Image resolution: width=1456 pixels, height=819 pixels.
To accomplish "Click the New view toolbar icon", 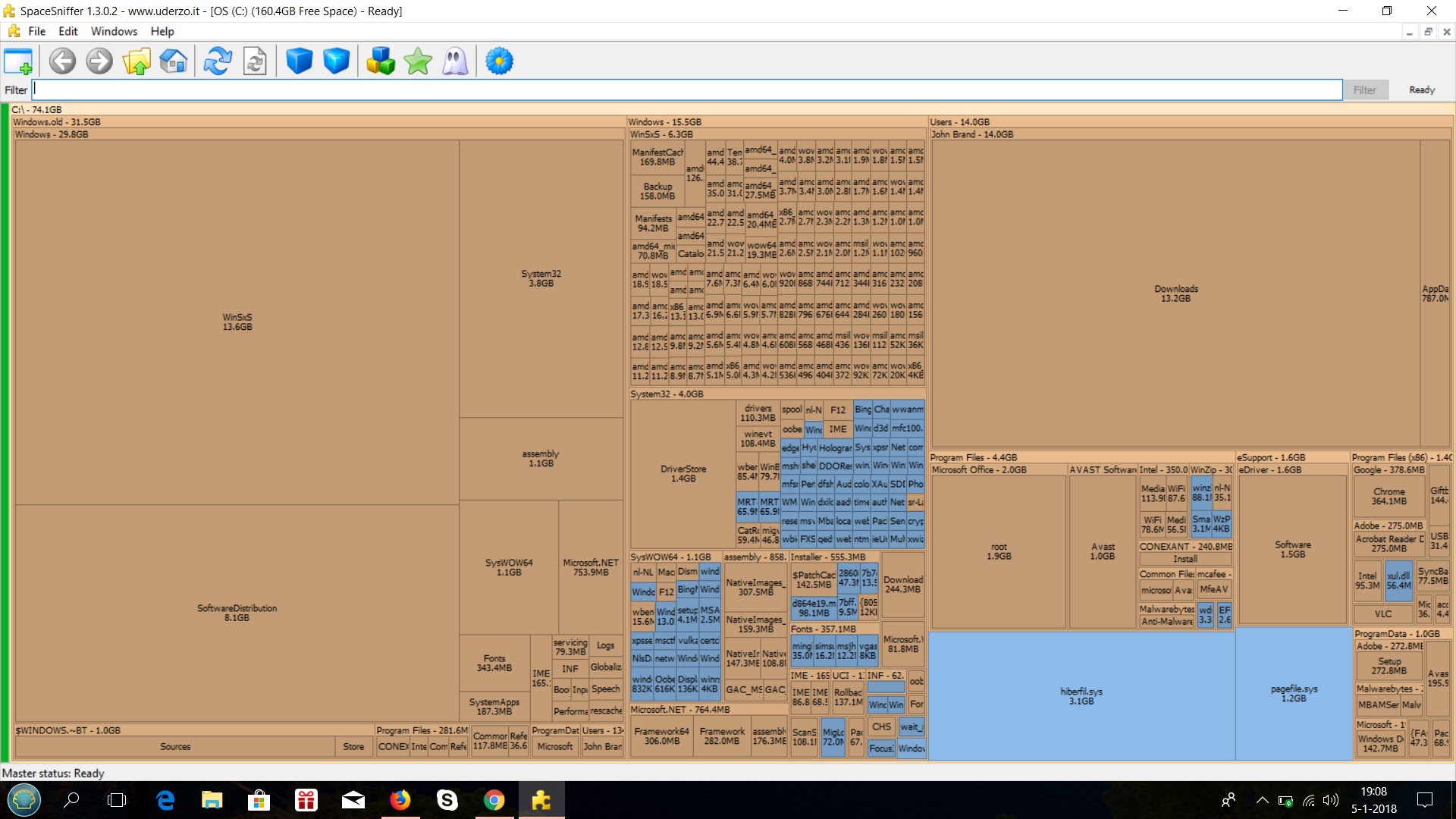I will pyautogui.click(x=18, y=61).
